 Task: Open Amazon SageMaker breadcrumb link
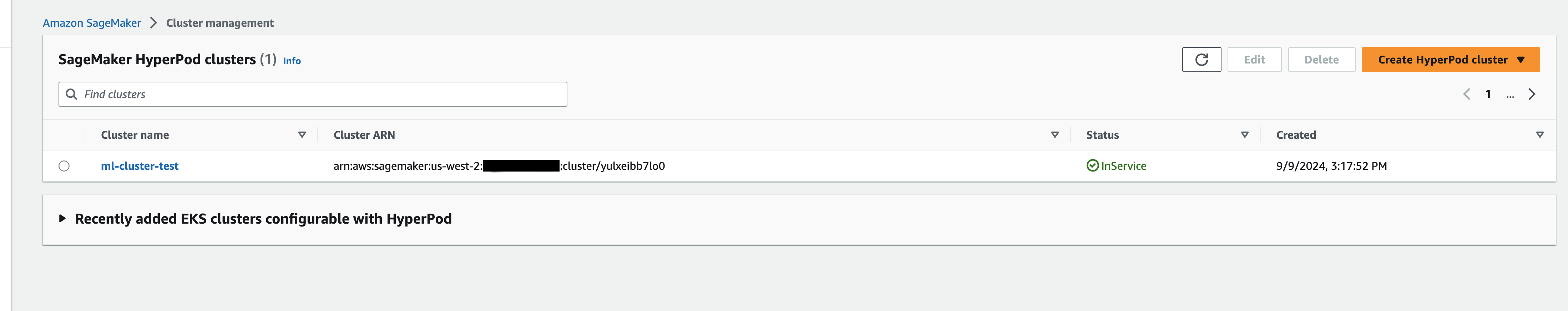(91, 23)
